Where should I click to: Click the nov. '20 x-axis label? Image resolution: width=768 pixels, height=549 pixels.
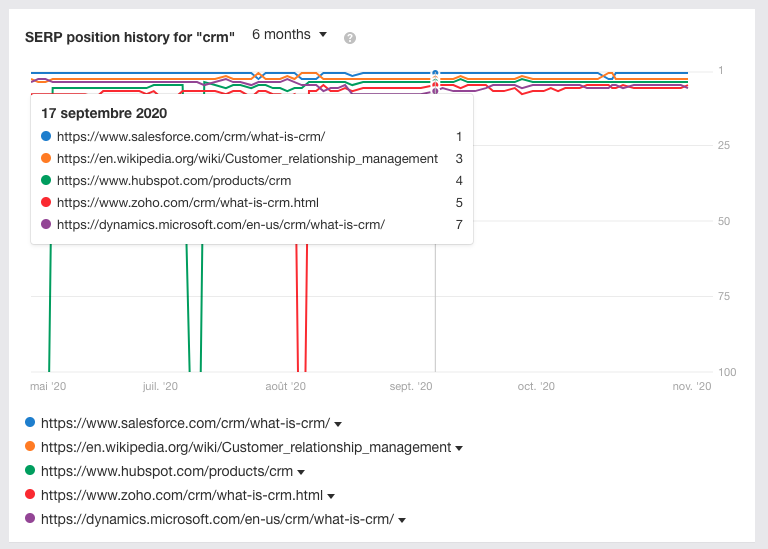point(692,386)
